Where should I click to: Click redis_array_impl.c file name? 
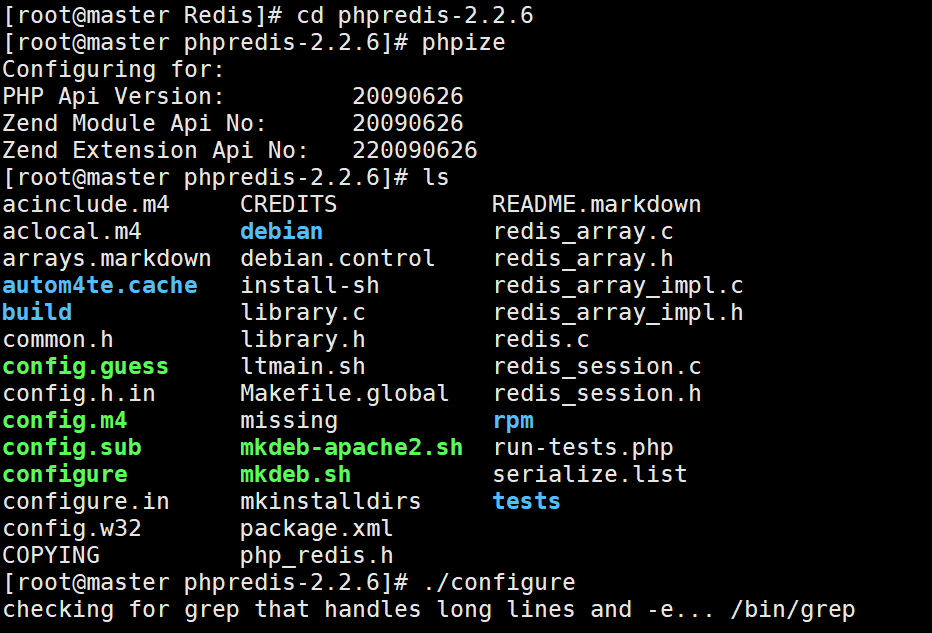[x=618, y=286]
